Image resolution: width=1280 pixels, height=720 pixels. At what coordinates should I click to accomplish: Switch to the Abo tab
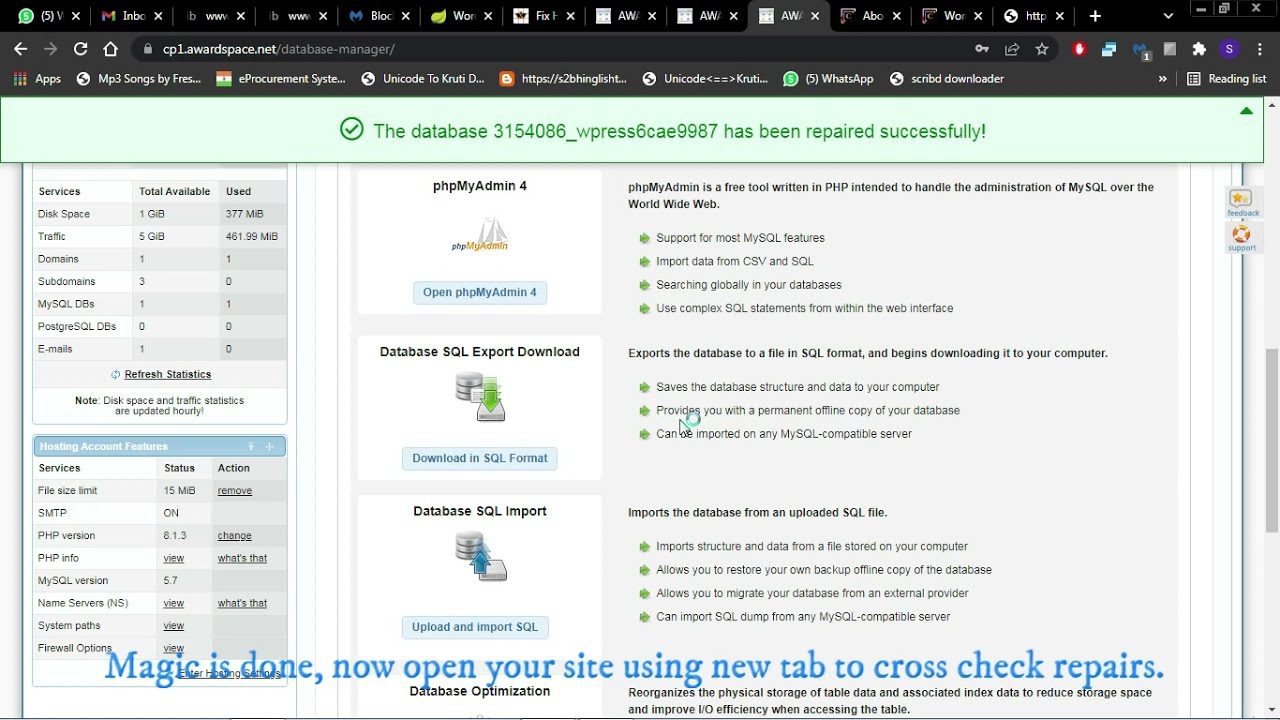point(871,16)
